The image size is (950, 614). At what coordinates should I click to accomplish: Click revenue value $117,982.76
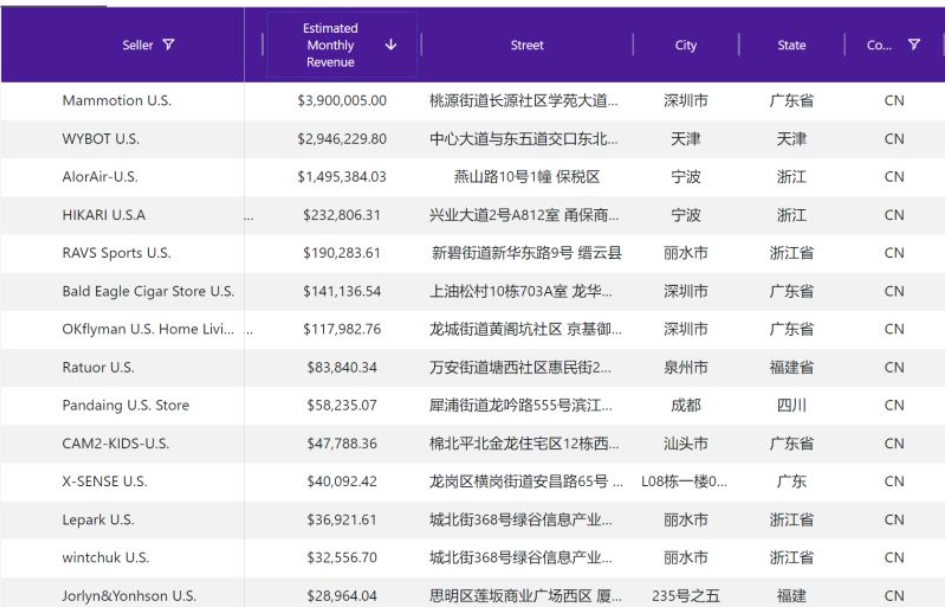click(342, 329)
